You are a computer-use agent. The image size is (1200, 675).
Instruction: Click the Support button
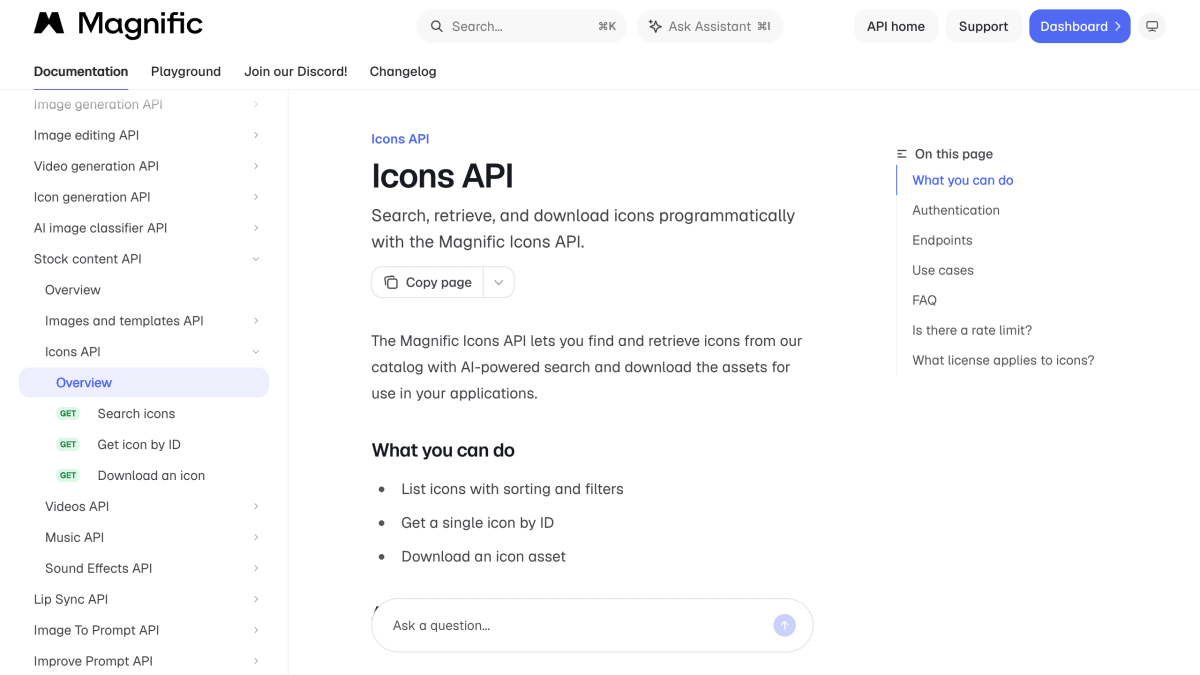[x=983, y=26]
